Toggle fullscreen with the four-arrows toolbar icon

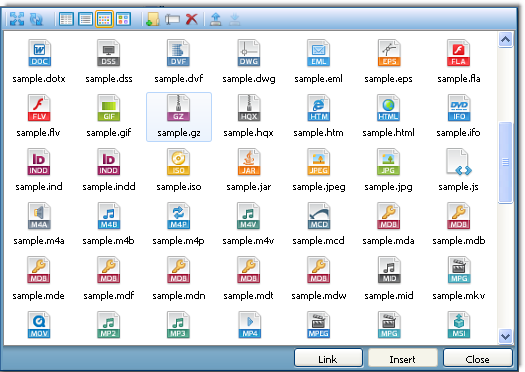pyautogui.click(x=16, y=19)
